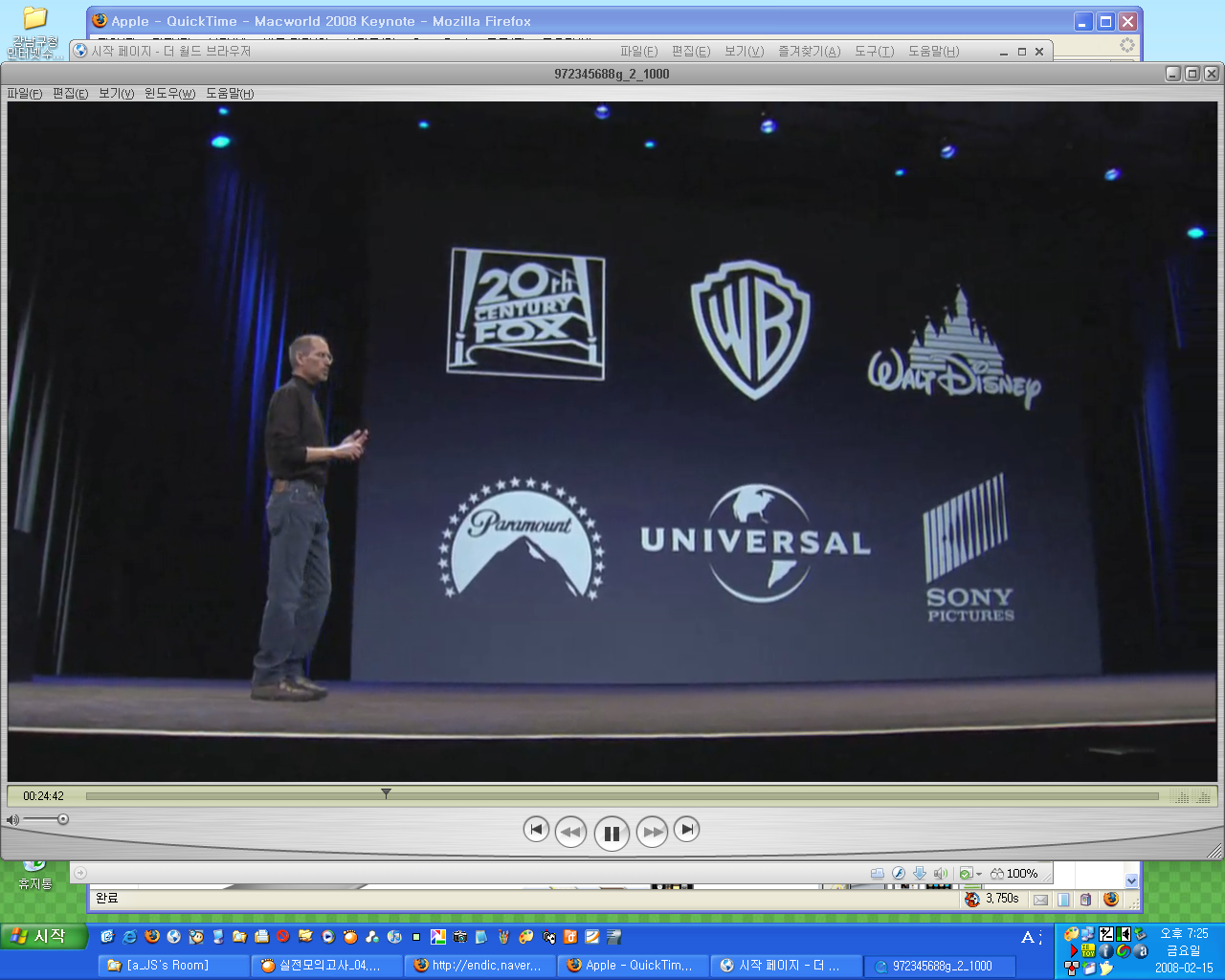Click the mail envelope icon in Firefox status bar

pyautogui.click(x=1040, y=900)
